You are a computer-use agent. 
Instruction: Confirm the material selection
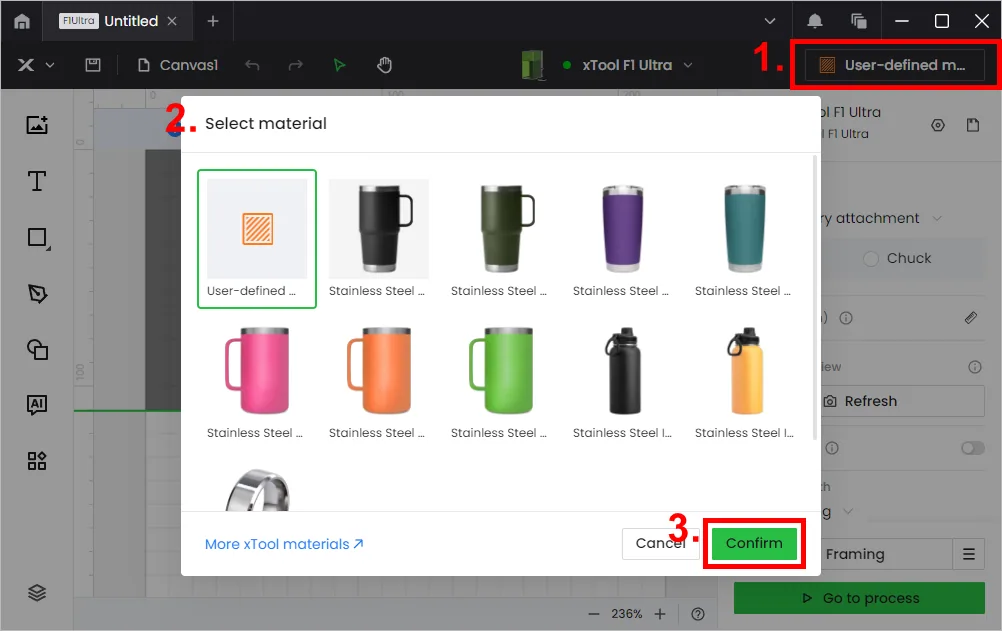coord(754,543)
